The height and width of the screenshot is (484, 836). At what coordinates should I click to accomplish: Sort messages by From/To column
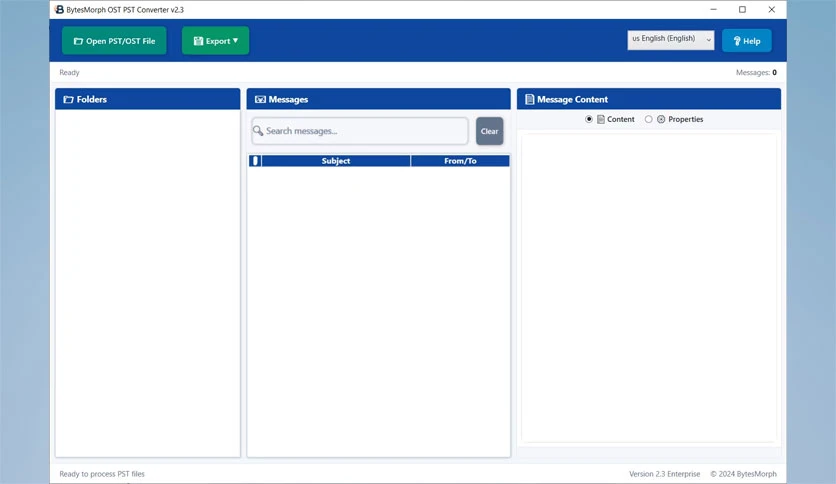coord(460,161)
